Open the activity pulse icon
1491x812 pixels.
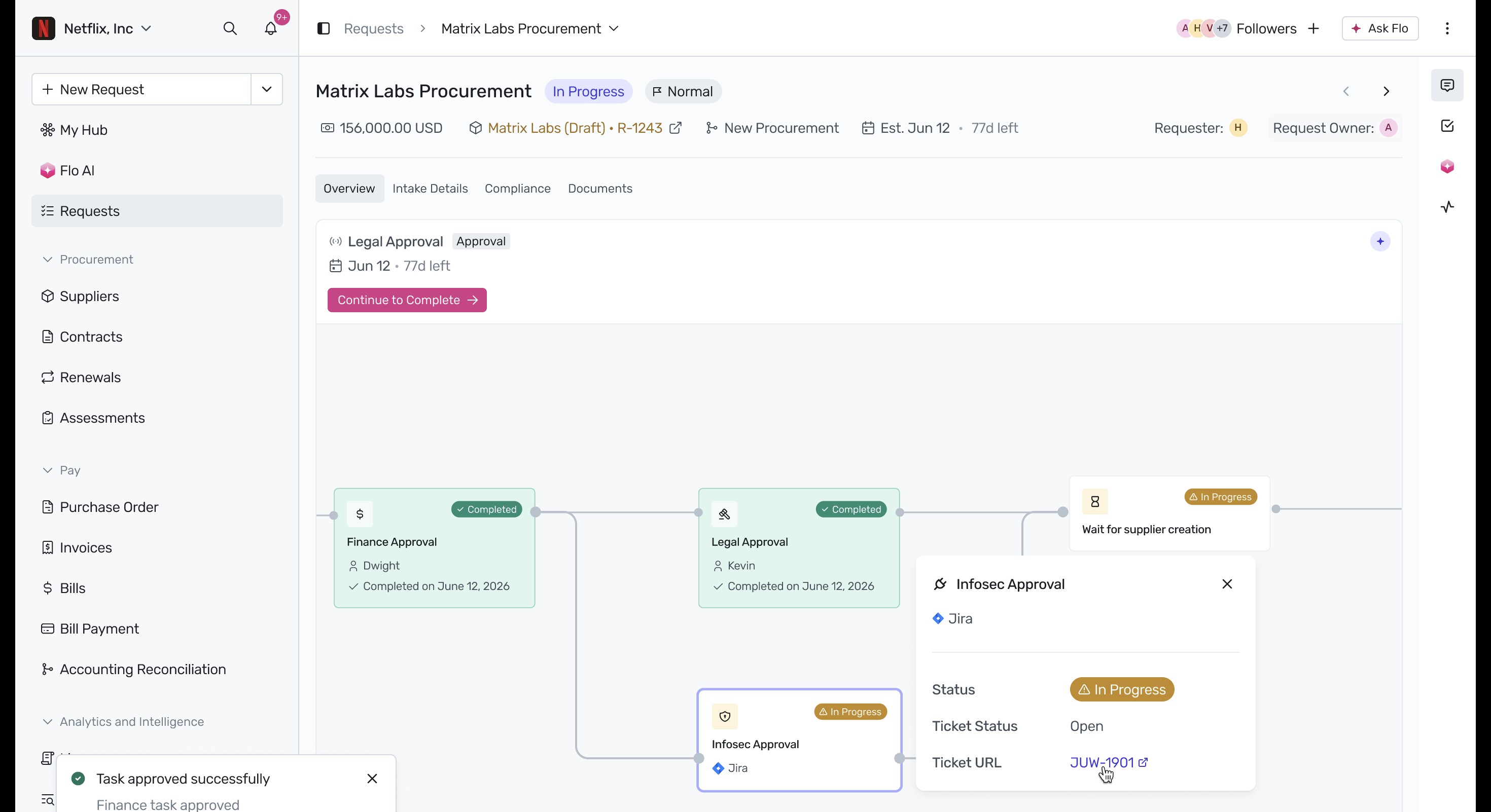tap(1447, 207)
